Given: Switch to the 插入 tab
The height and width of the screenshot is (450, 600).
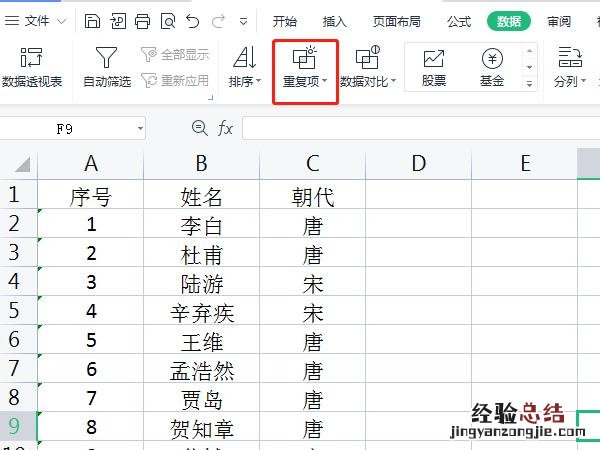Looking at the screenshot, I should pos(334,21).
